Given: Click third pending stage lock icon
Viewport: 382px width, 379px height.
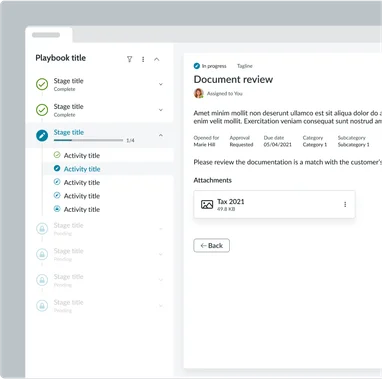Looking at the screenshot, I should tap(42, 280).
